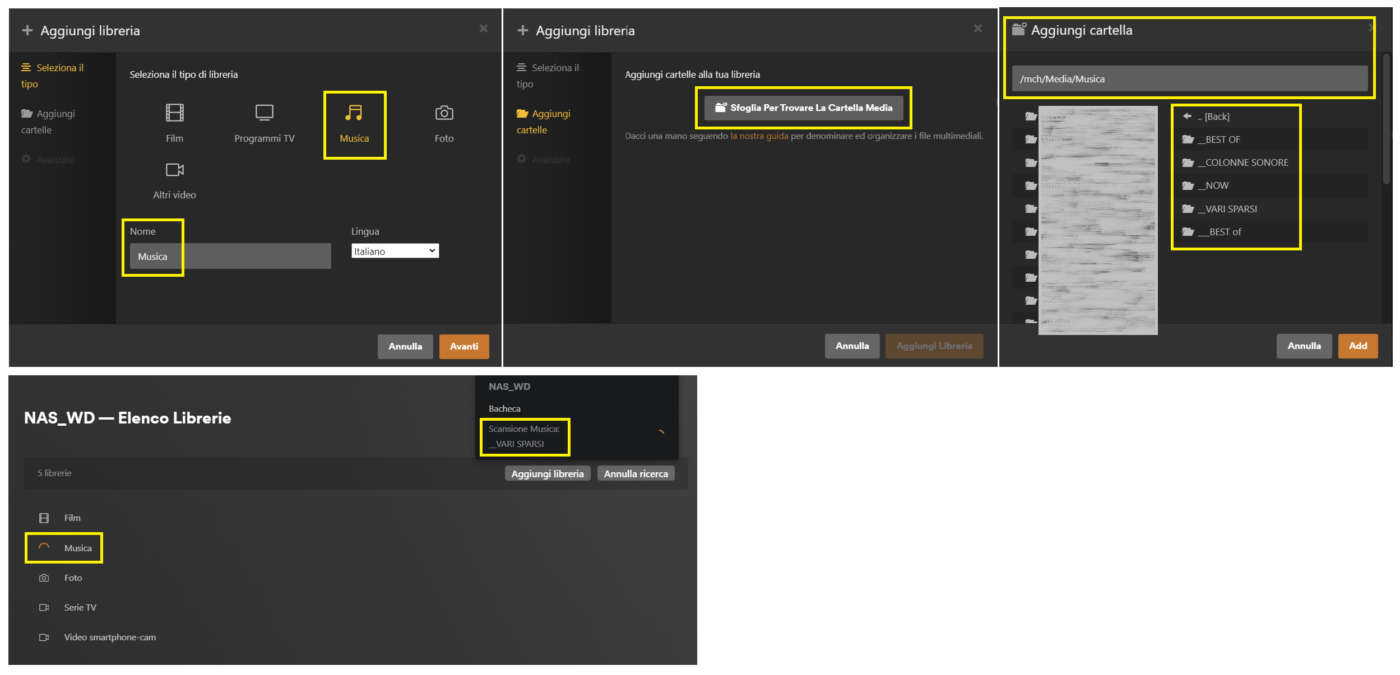Open Aggiungi cartelle tab in Avanti dialog
Screen dimensions: 1400x675
(x=48, y=122)
